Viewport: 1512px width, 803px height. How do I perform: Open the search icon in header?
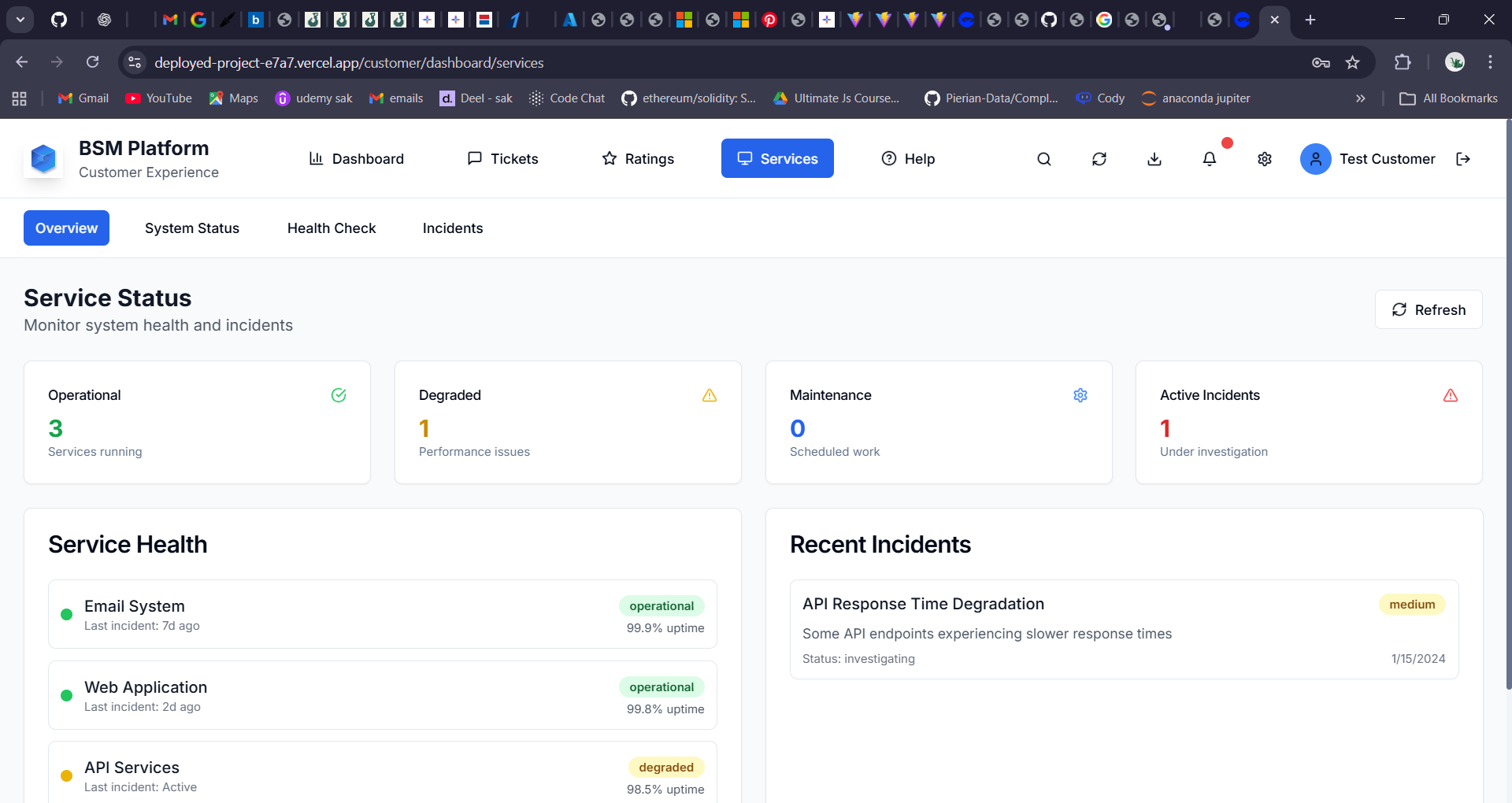(1044, 159)
